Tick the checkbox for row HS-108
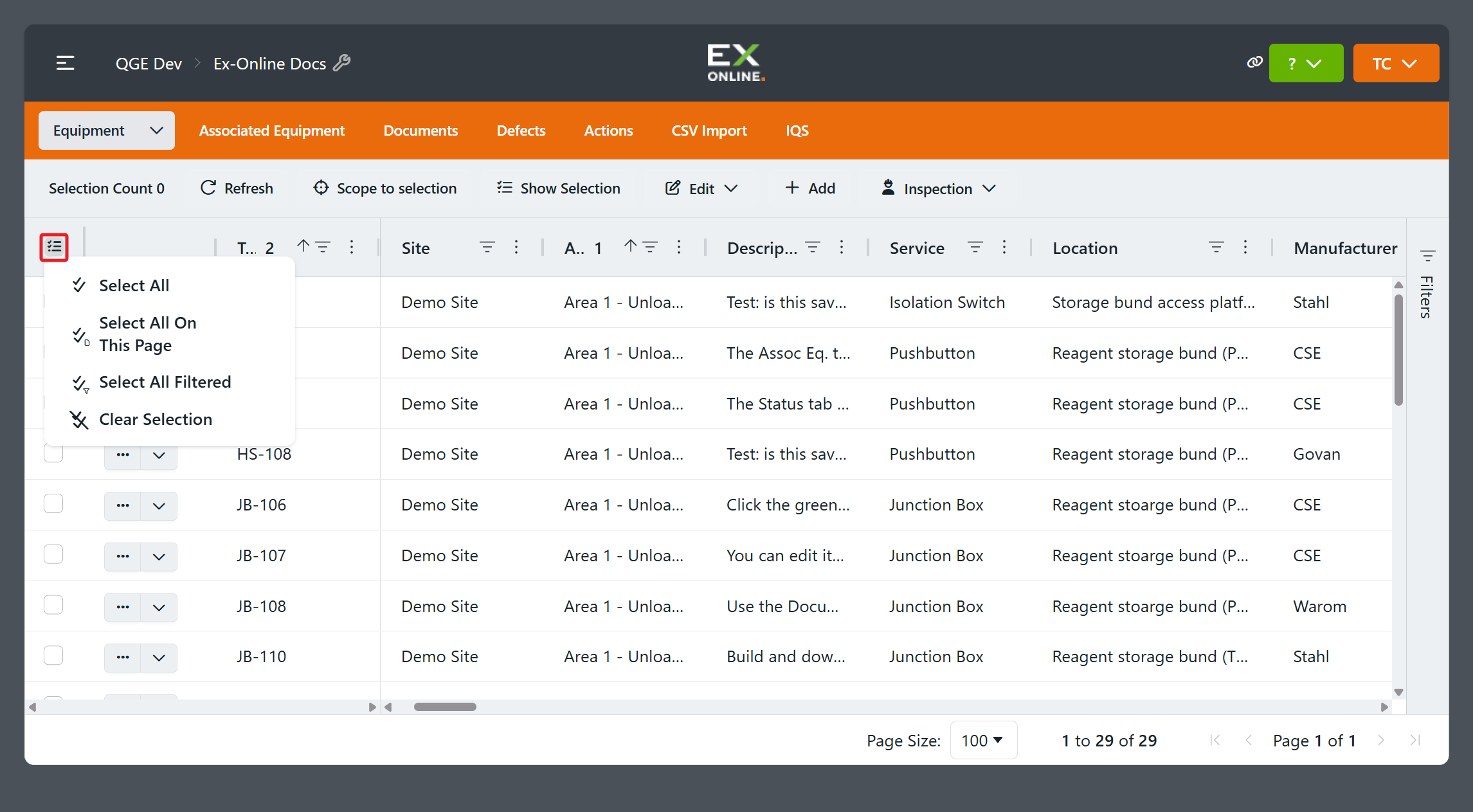 [x=53, y=453]
